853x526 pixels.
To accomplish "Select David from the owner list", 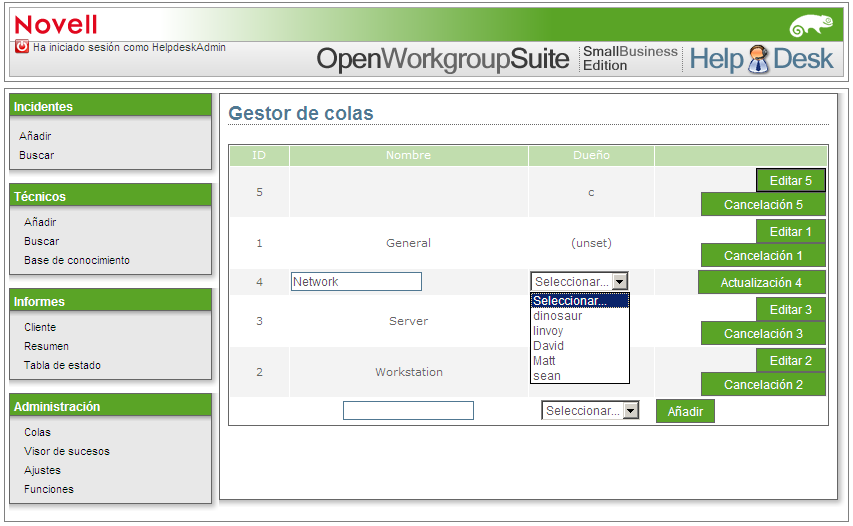I will click(580, 346).
